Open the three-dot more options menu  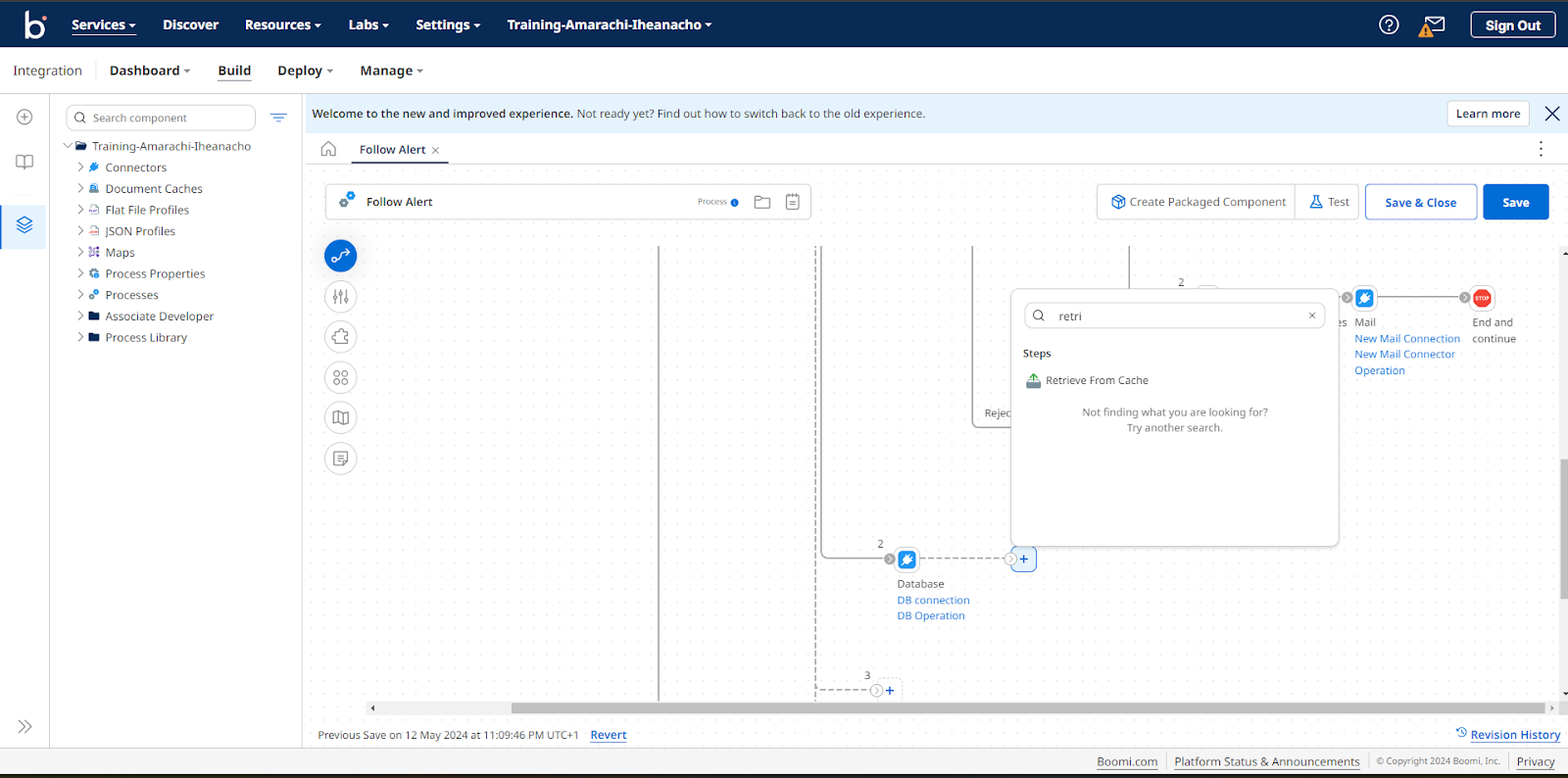click(x=1541, y=149)
